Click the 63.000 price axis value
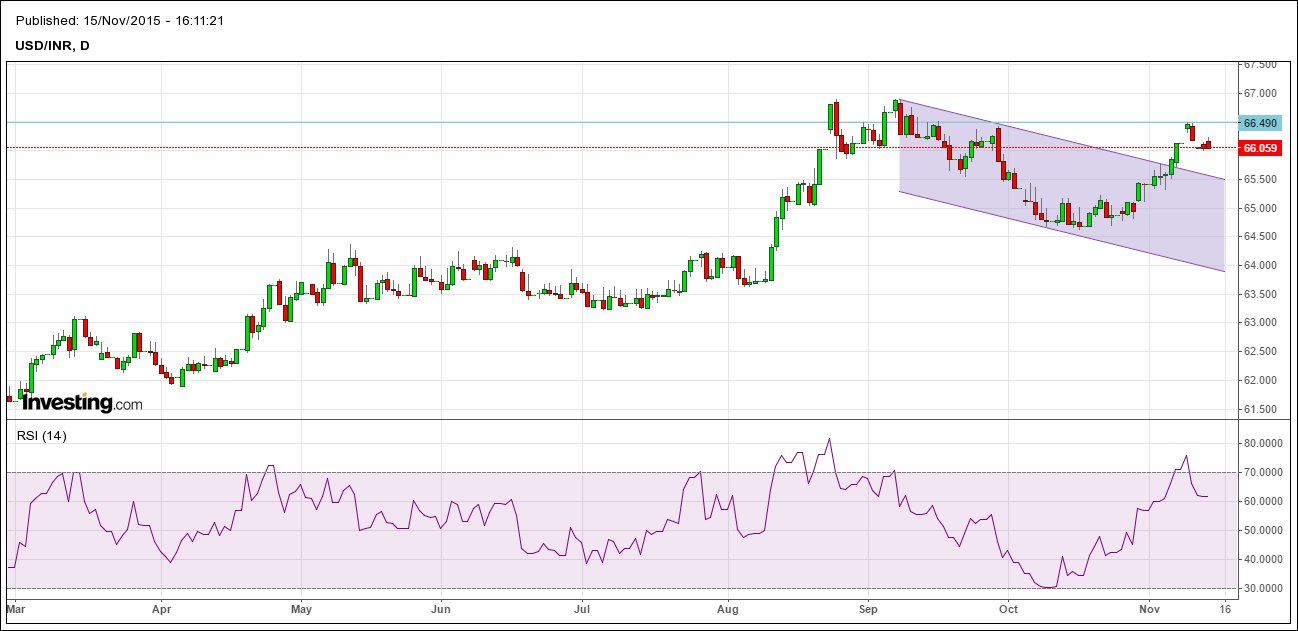1298x631 pixels. tap(1259, 323)
